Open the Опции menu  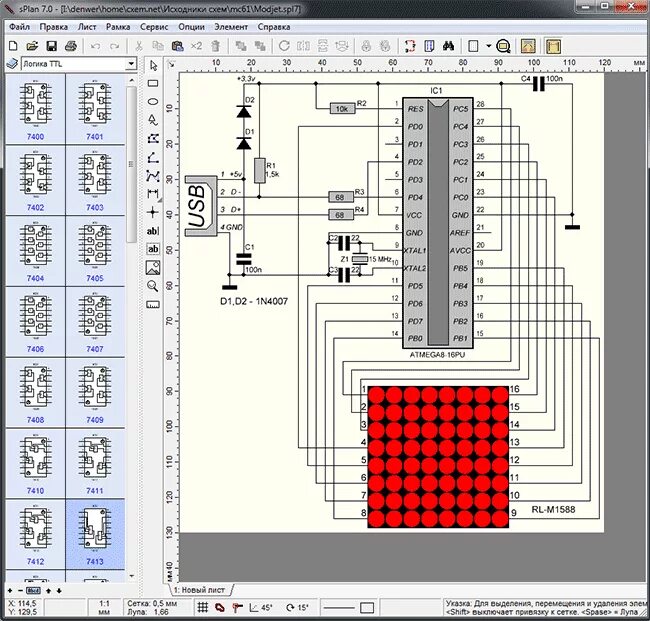(191, 27)
